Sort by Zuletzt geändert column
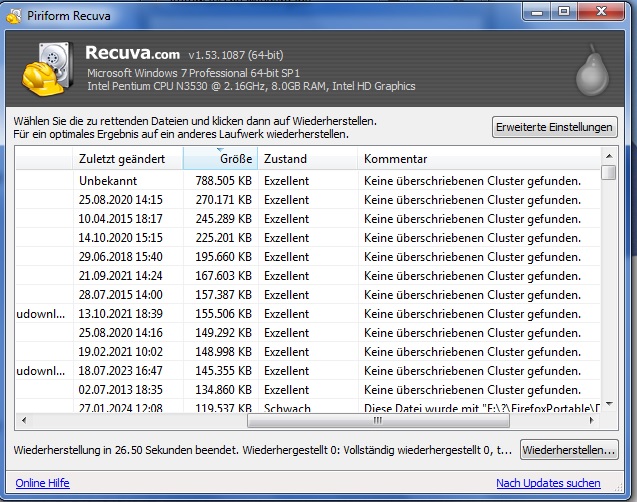Screen dimensions: 637x502 click(x=128, y=158)
